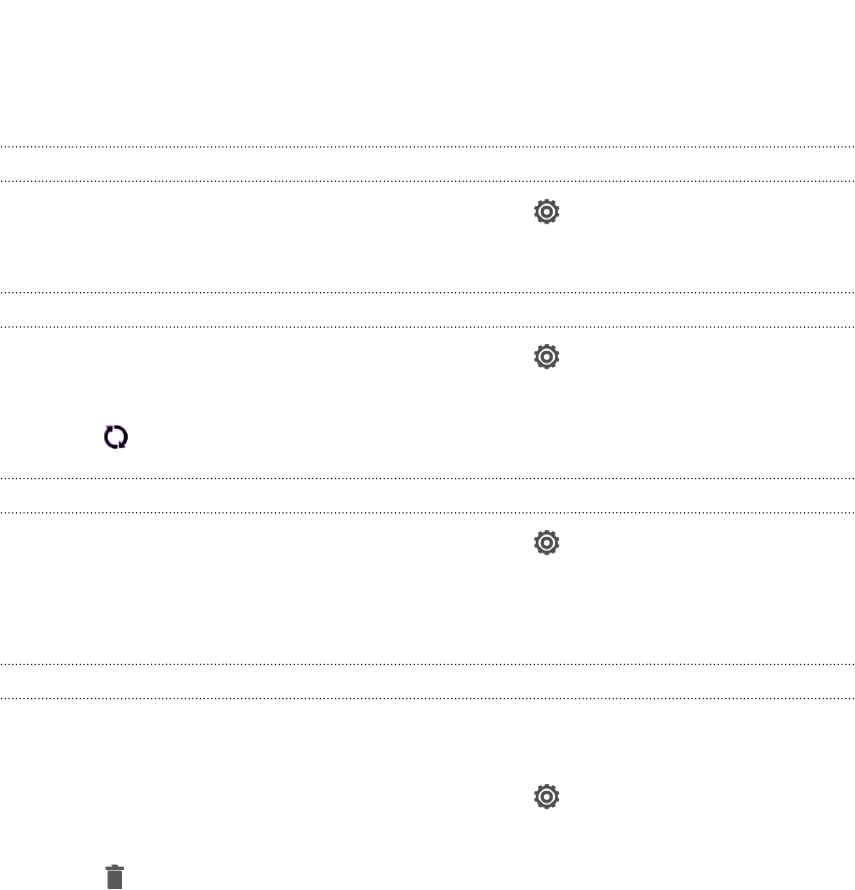The height and width of the screenshot is (890, 855).
Task: Select the gear icon in the section below the sync icon
Action: [546, 543]
